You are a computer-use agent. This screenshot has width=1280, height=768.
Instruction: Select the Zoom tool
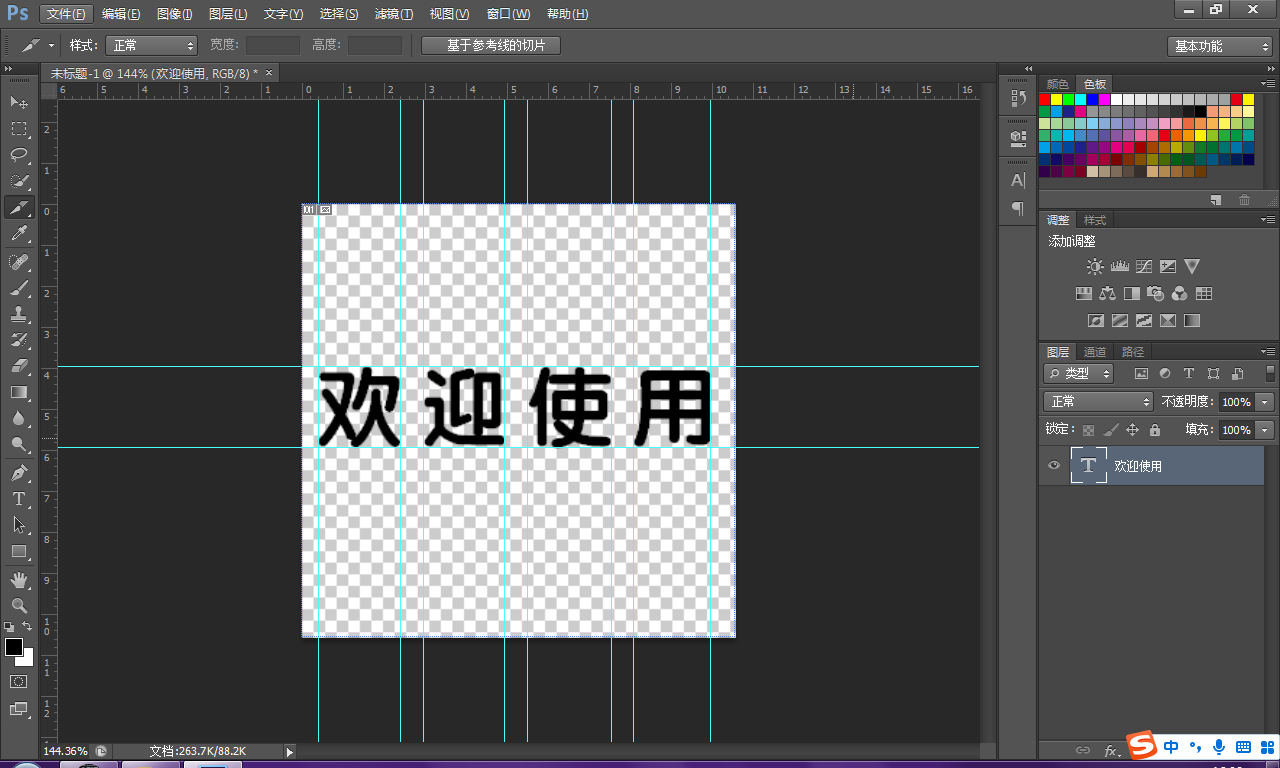[19, 605]
